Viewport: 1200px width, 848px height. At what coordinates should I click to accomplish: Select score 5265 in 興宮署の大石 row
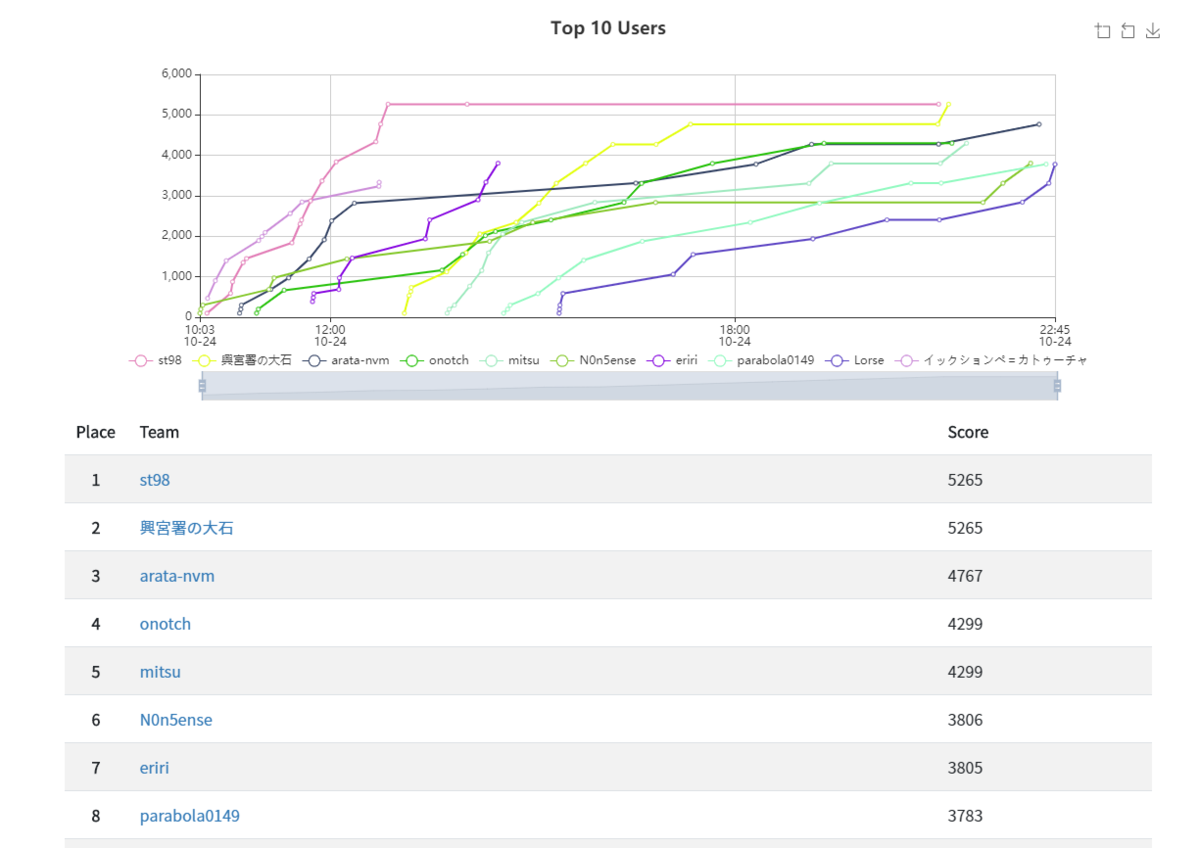click(x=965, y=528)
